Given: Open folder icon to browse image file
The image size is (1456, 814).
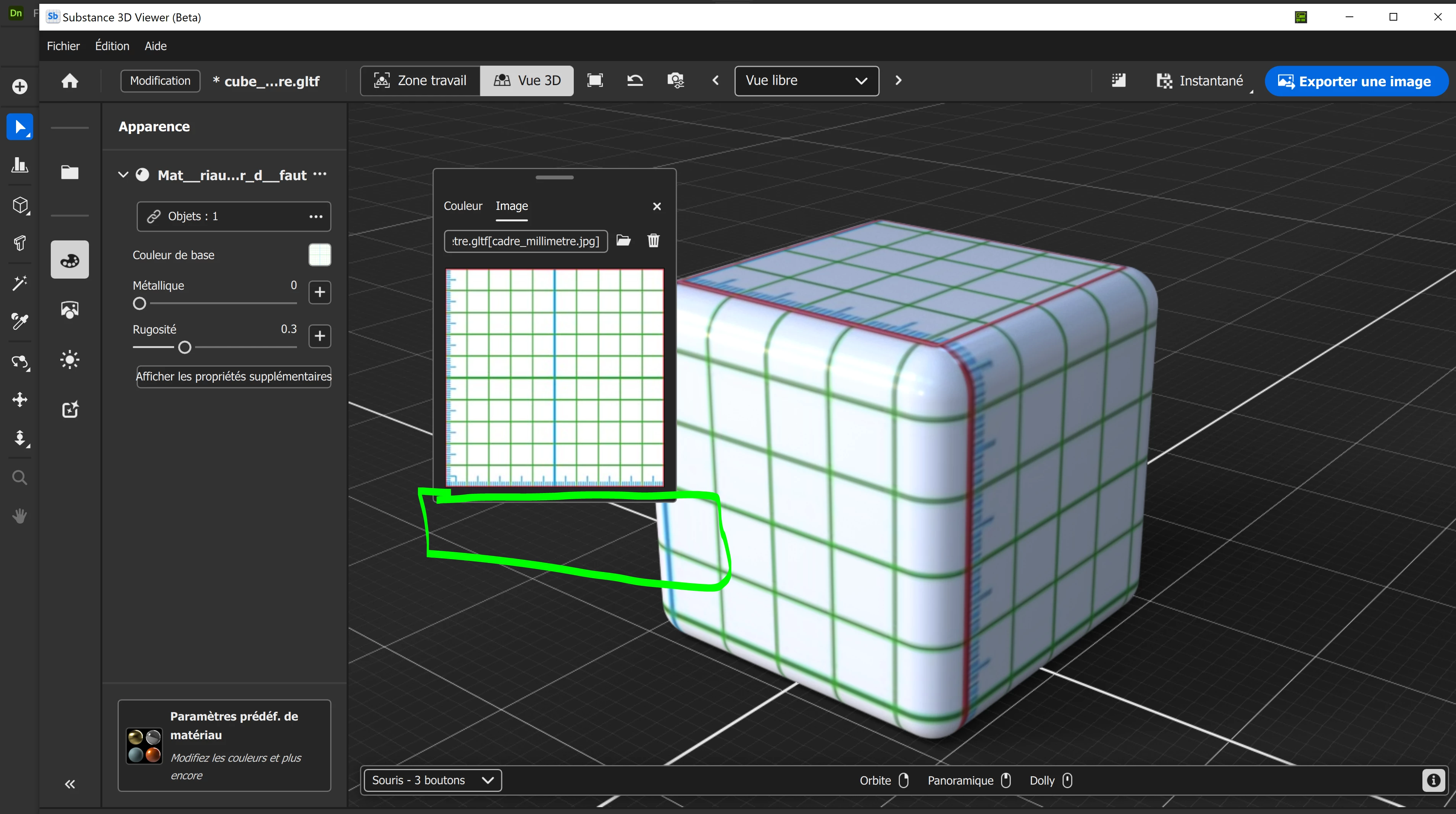Looking at the screenshot, I should tap(623, 241).
